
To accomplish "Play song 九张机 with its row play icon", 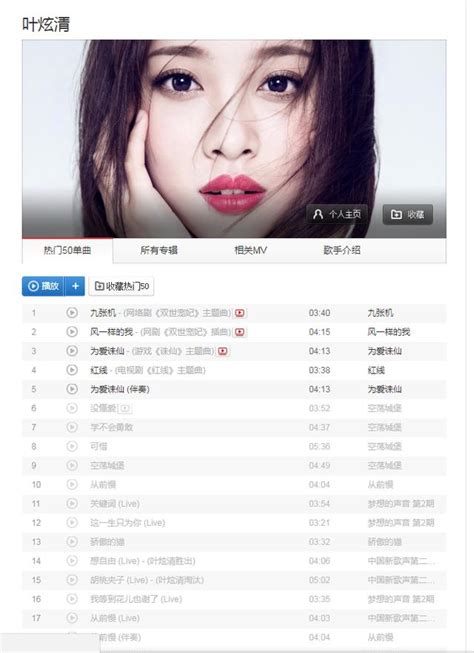I will [x=72, y=312].
